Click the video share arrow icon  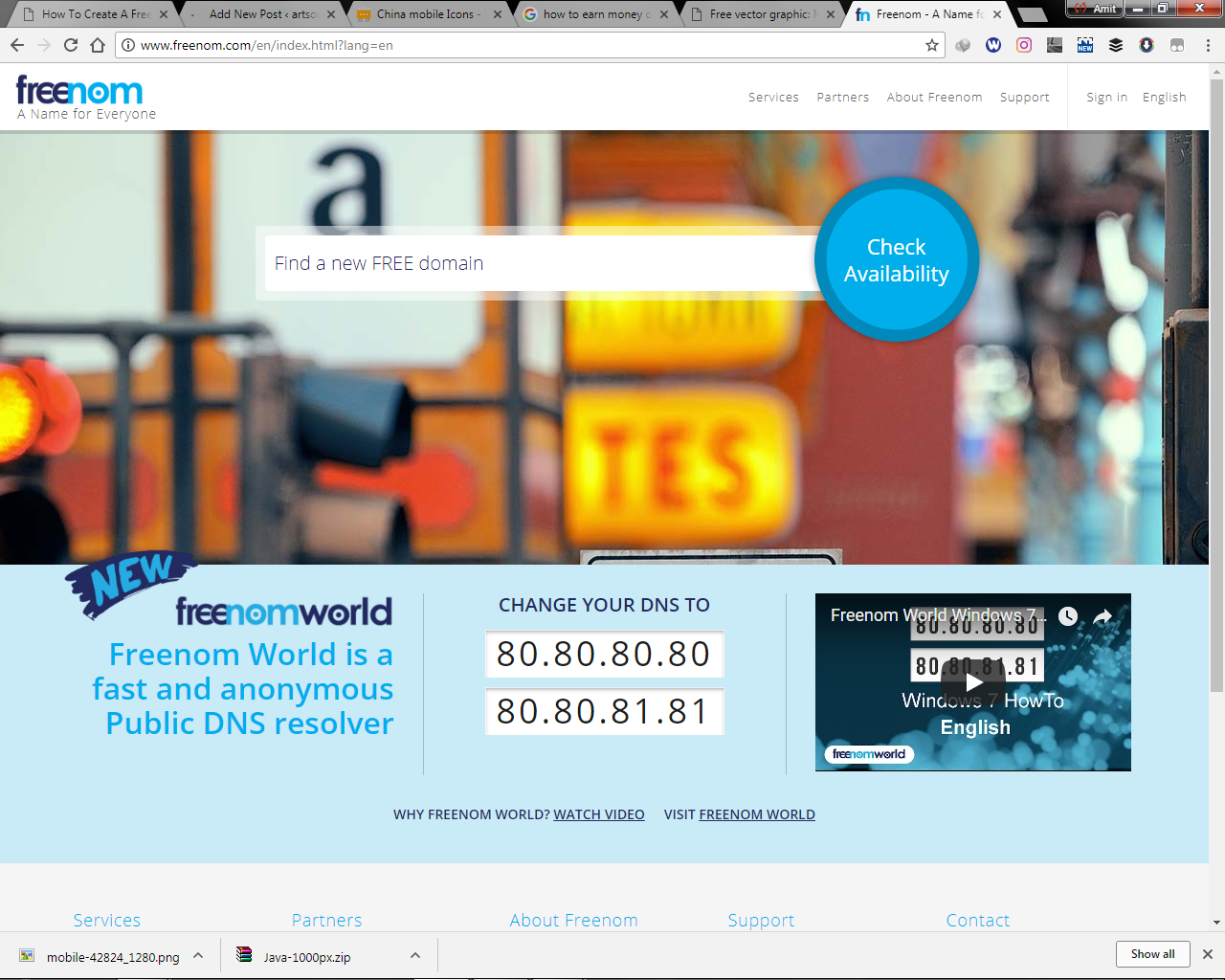(x=1102, y=616)
